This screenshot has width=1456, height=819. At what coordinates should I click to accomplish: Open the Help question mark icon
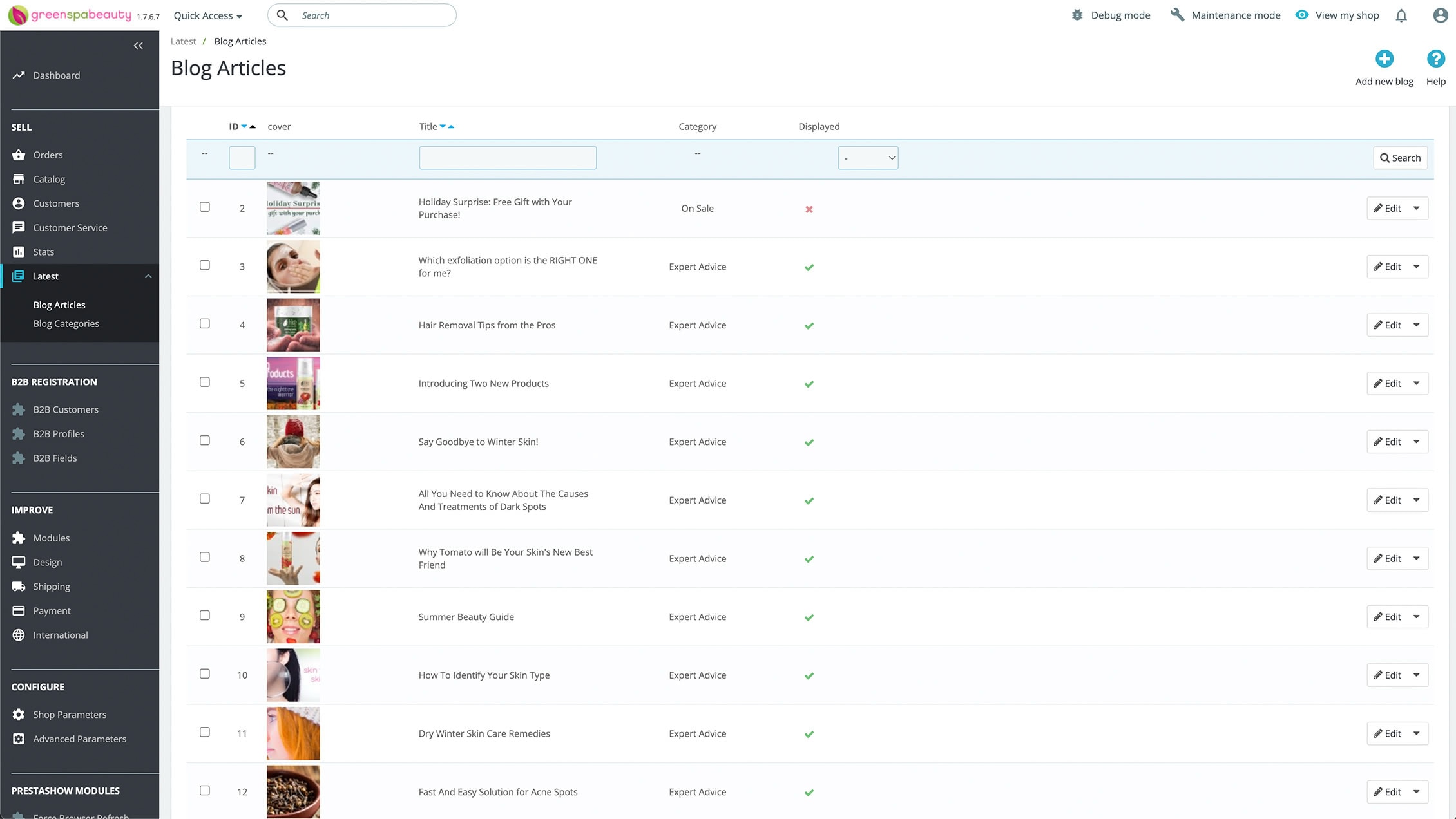[x=1435, y=59]
